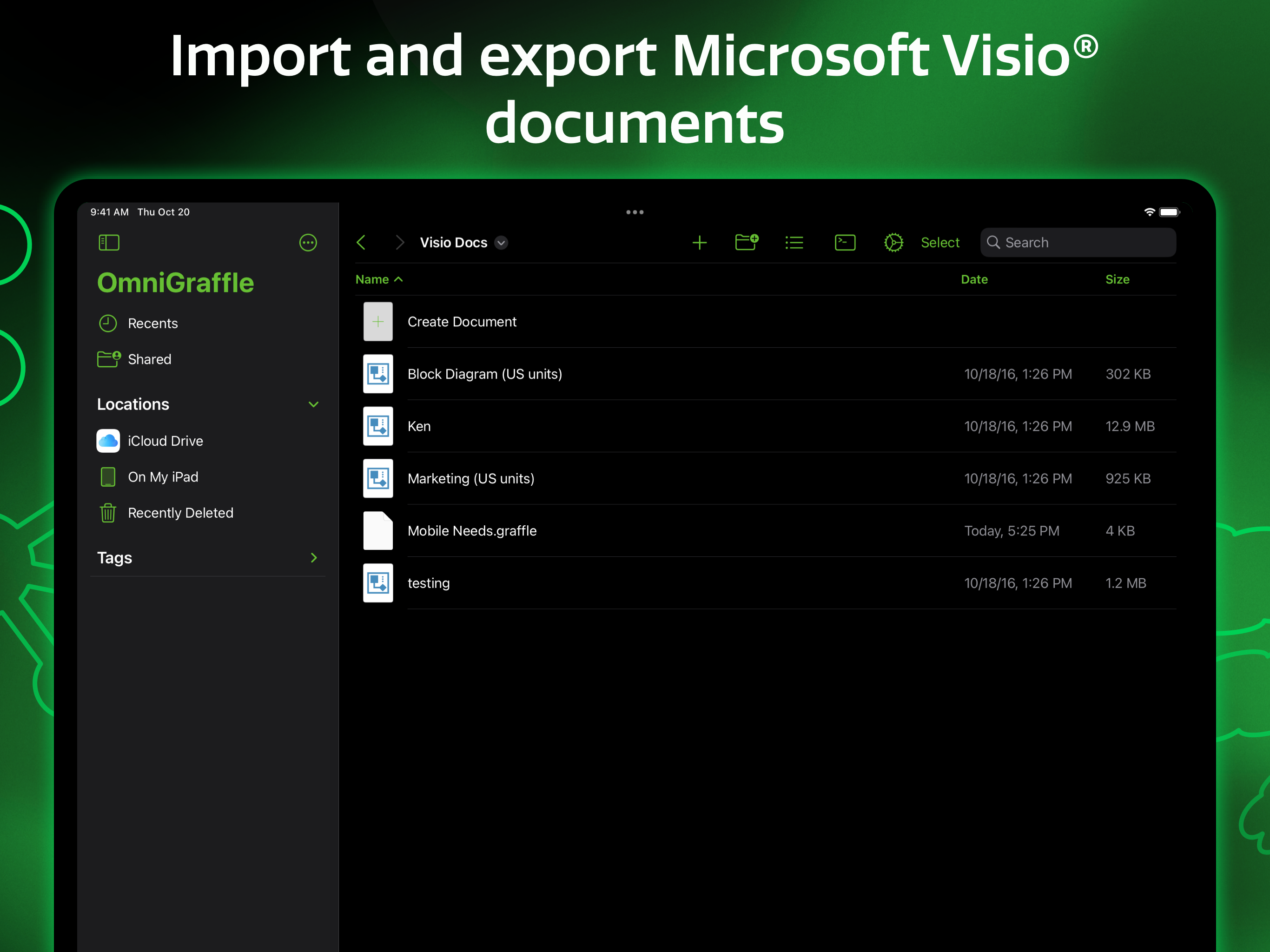Click the OmniGraffle sidebar title
Viewport: 1270px width, 952px height.
[176, 283]
